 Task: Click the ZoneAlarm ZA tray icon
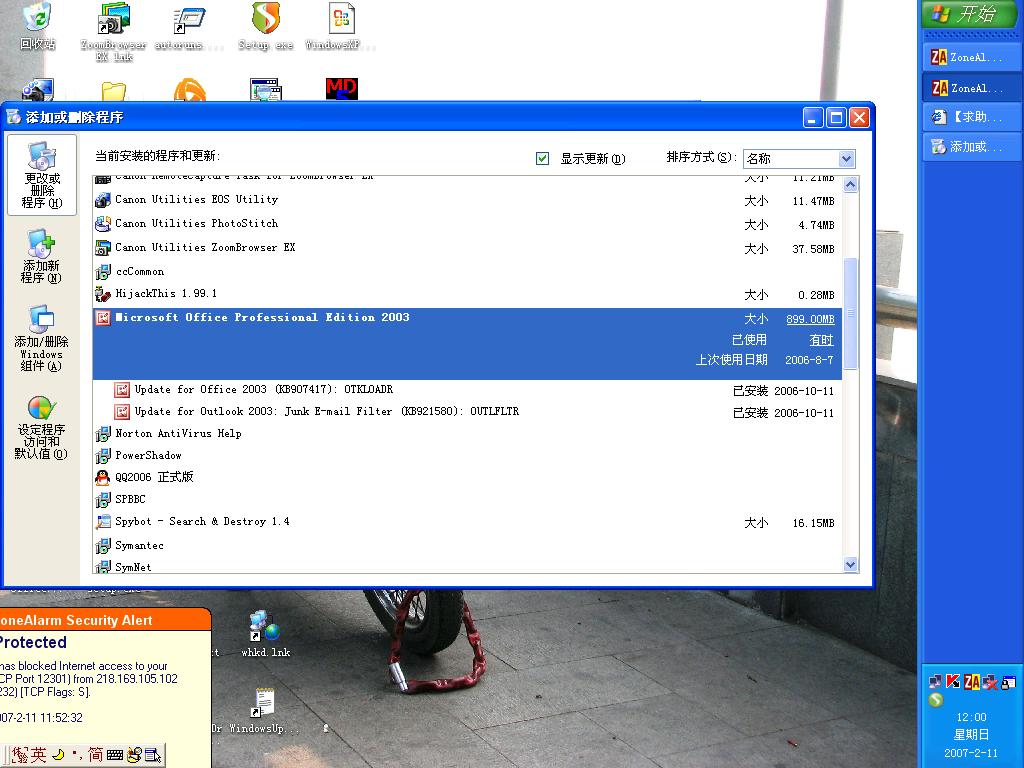pos(972,682)
